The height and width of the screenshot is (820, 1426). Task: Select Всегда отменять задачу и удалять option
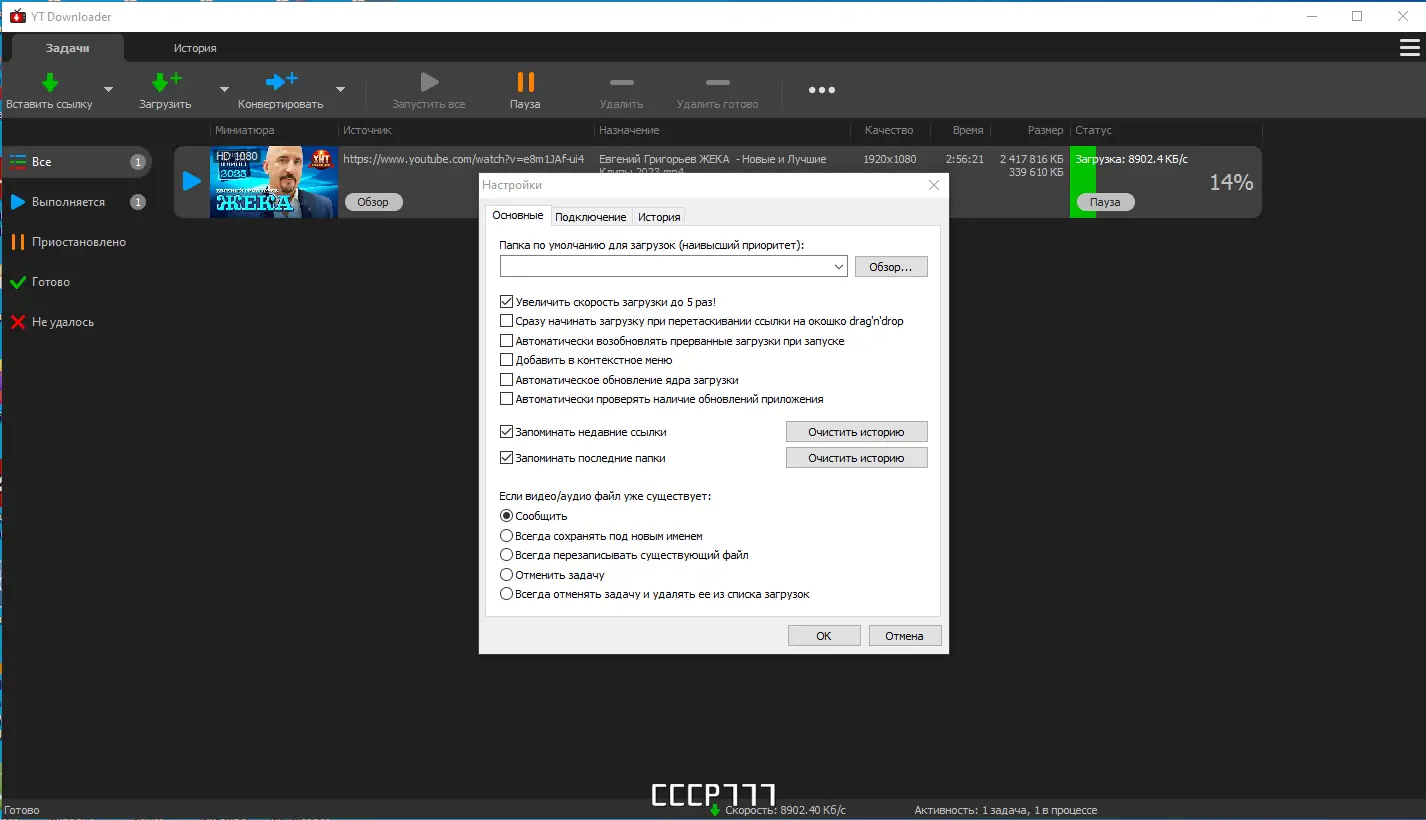[x=506, y=594]
